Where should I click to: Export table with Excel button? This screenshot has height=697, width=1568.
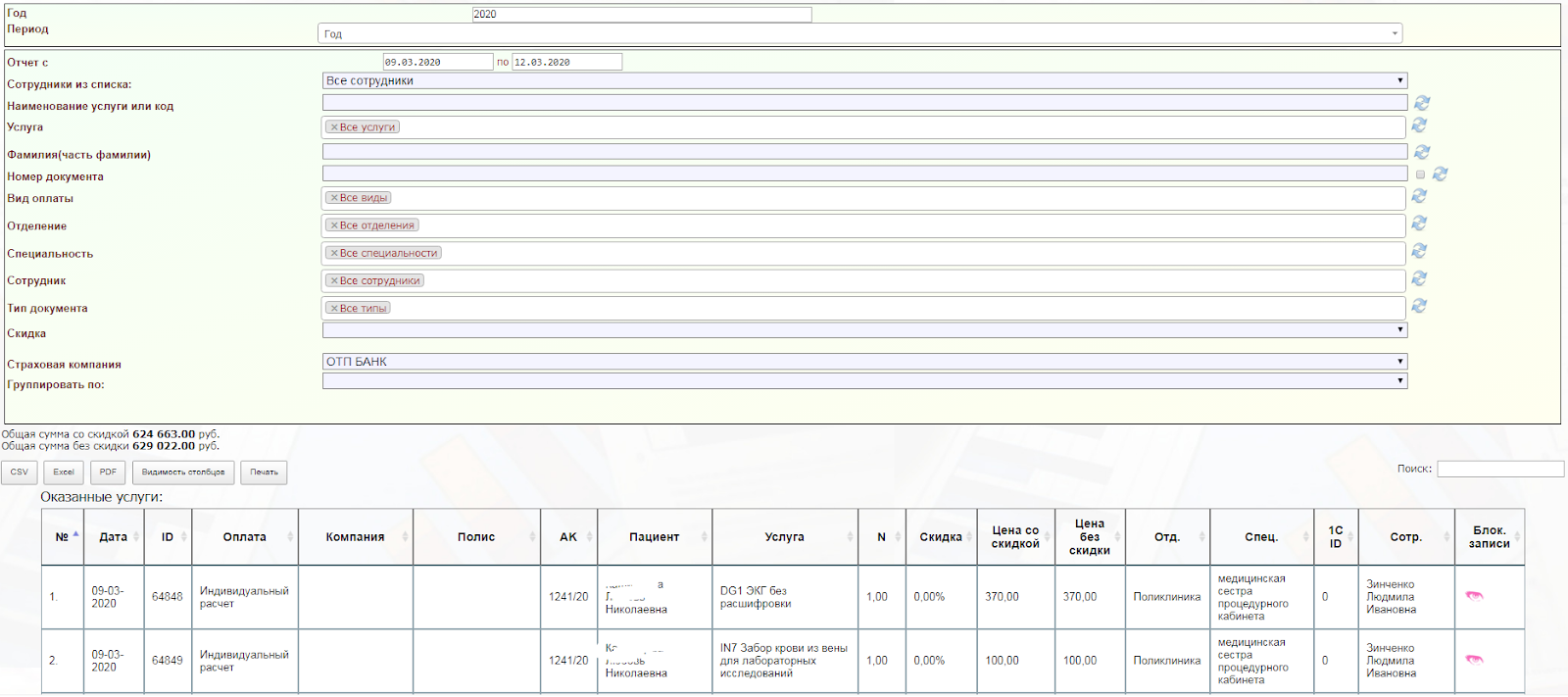(x=64, y=473)
